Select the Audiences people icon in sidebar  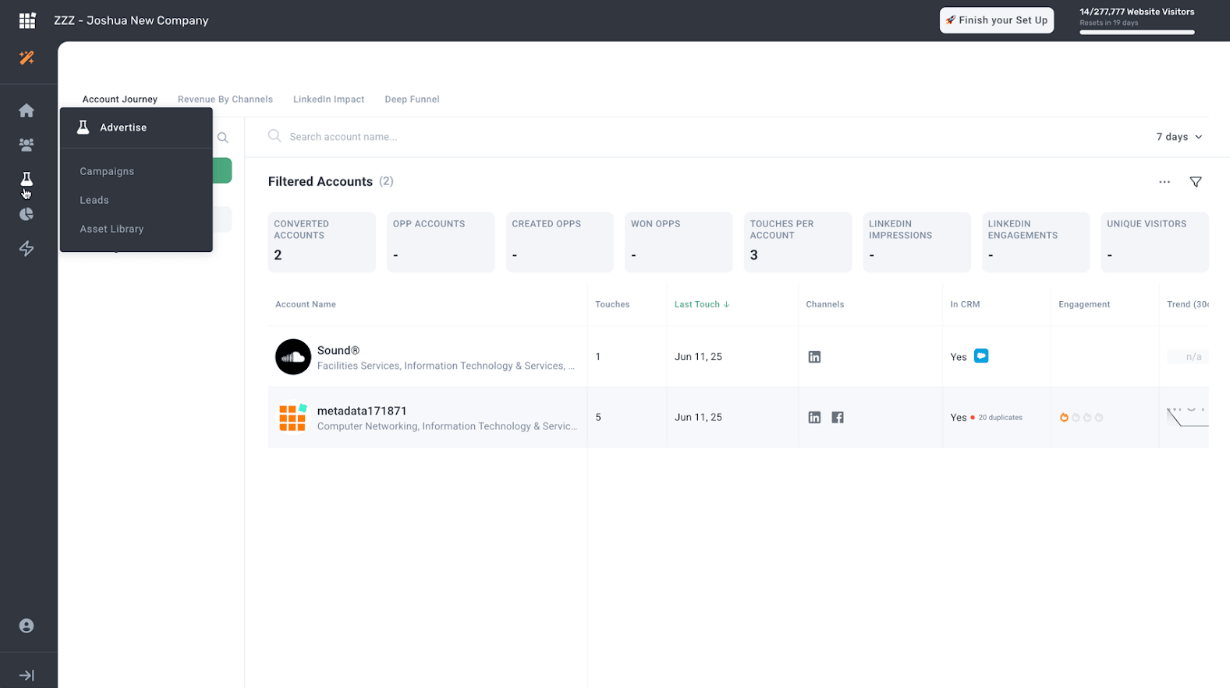click(27, 144)
